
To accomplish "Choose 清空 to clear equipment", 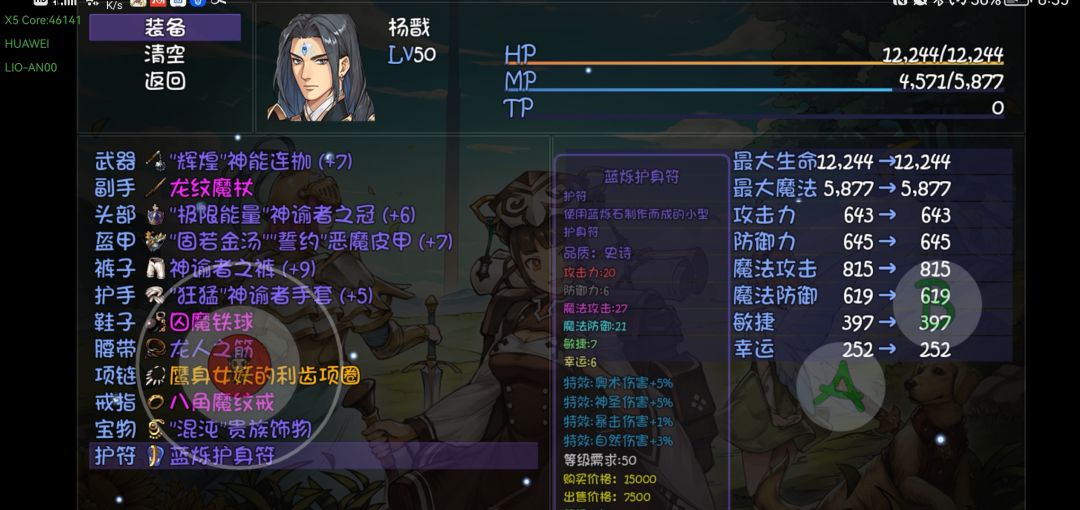I will coord(165,54).
